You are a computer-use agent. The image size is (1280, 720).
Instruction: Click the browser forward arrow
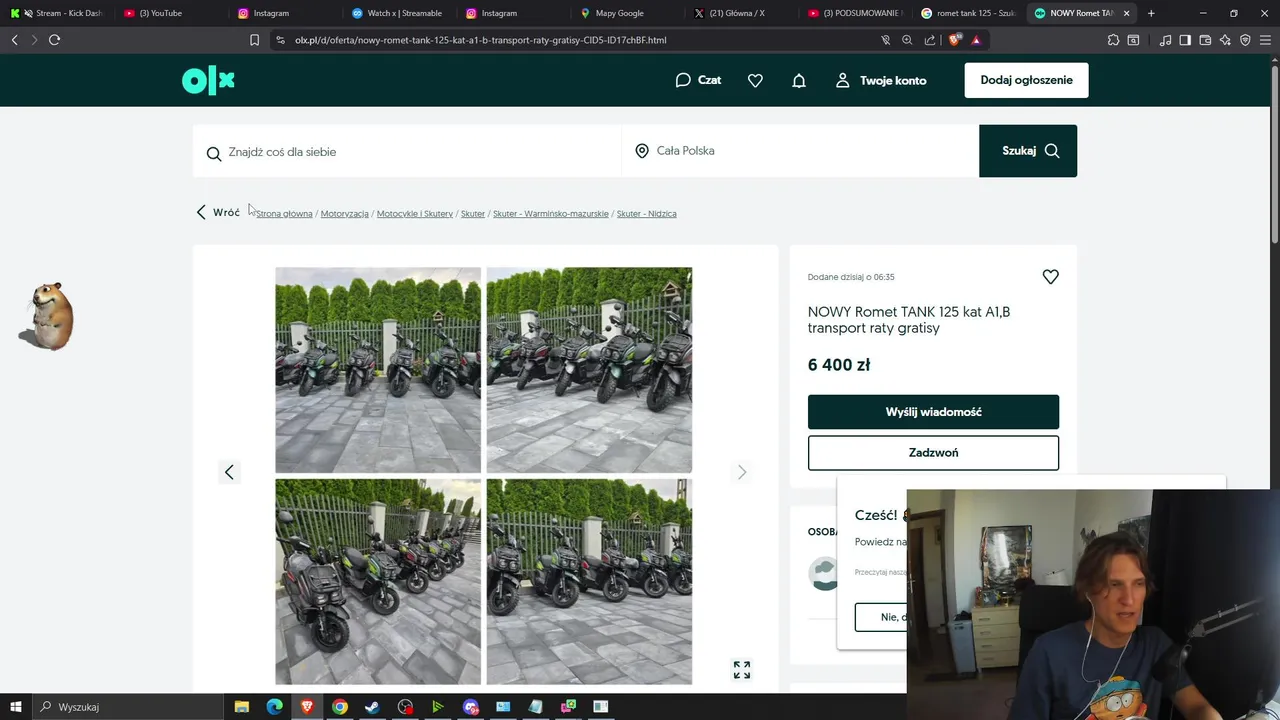click(x=34, y=40)
